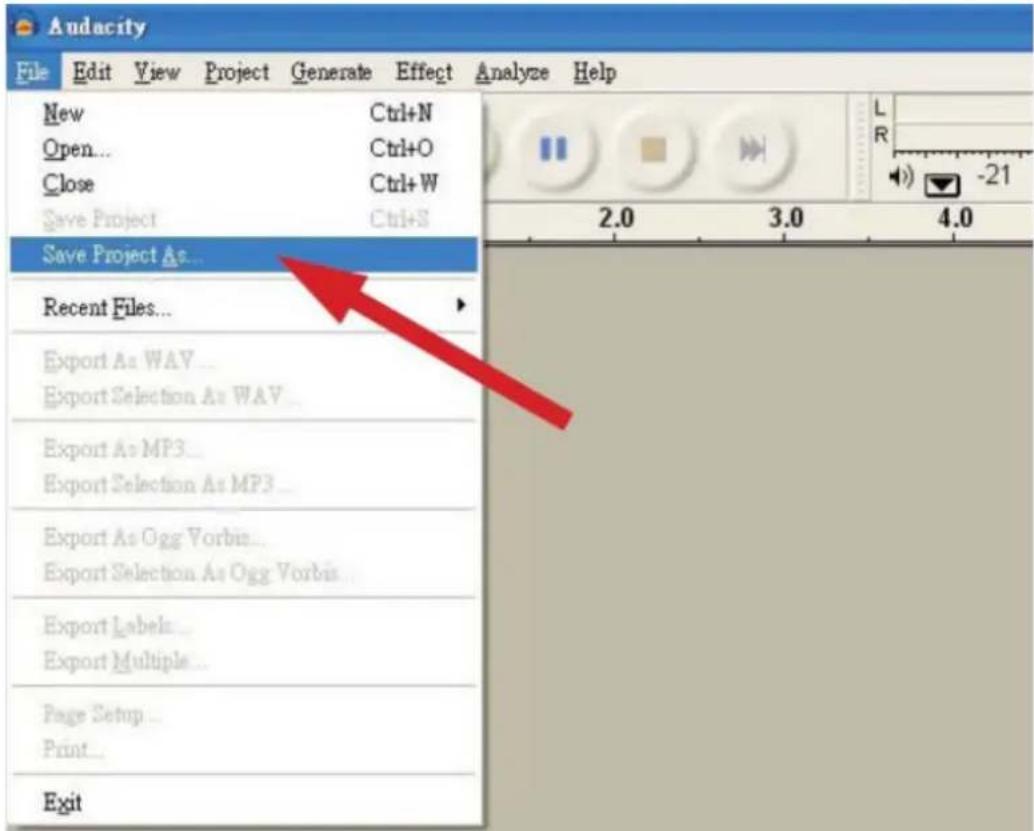Click the Stop button in transport toolbar
Viewport: 1034px width, 831px height.
pos(653,149)
